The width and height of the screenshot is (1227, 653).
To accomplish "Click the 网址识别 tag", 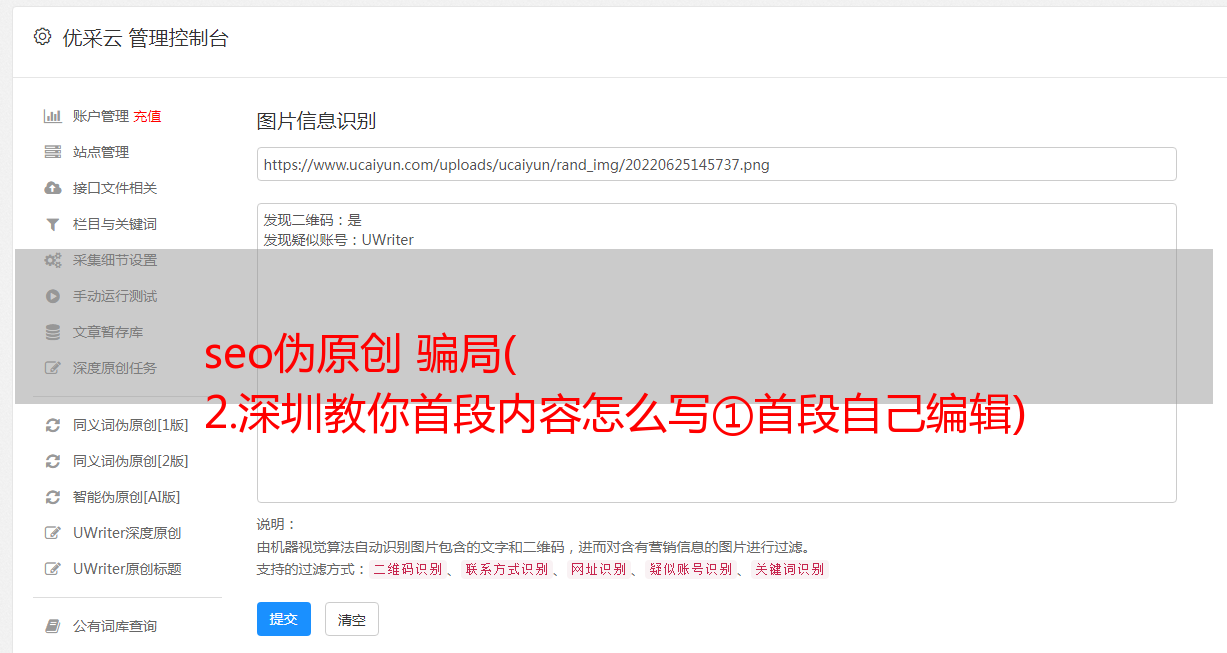I will tap(598, 569).
